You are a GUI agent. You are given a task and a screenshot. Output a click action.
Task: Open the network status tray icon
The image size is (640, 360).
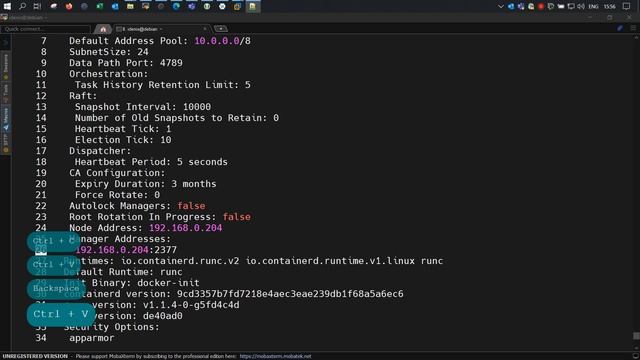(571, 6)
